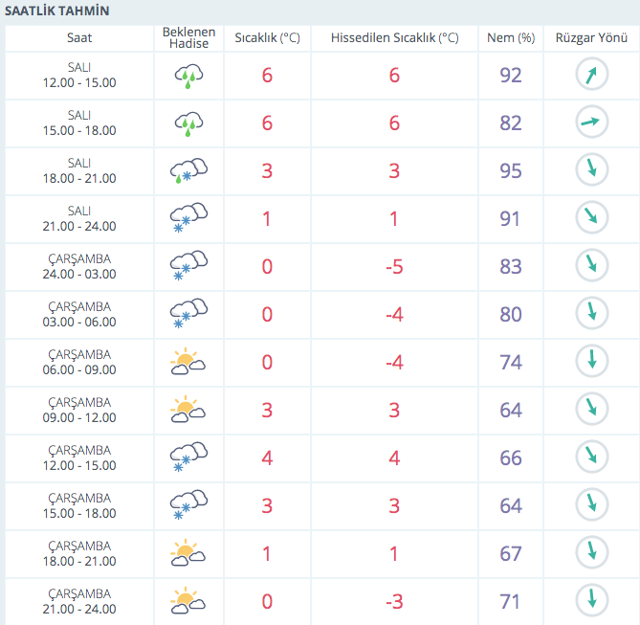Click the wind direction compass for Salı 12.00 - 15.00
Viewport: 640px width, 625px height.
click(591, 75)
